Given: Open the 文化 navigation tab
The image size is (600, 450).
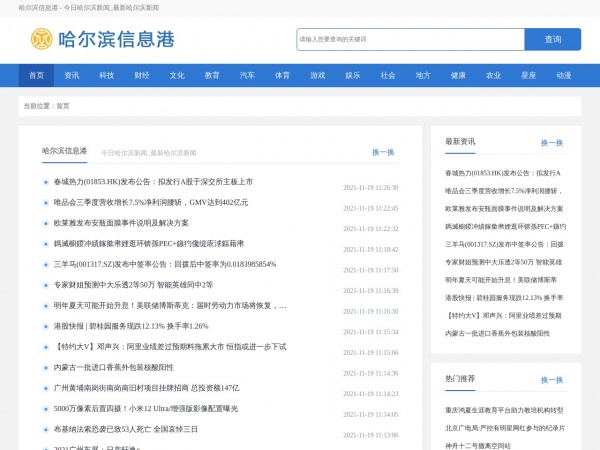Looking at the screenshot, I should (x=177, y=75).
